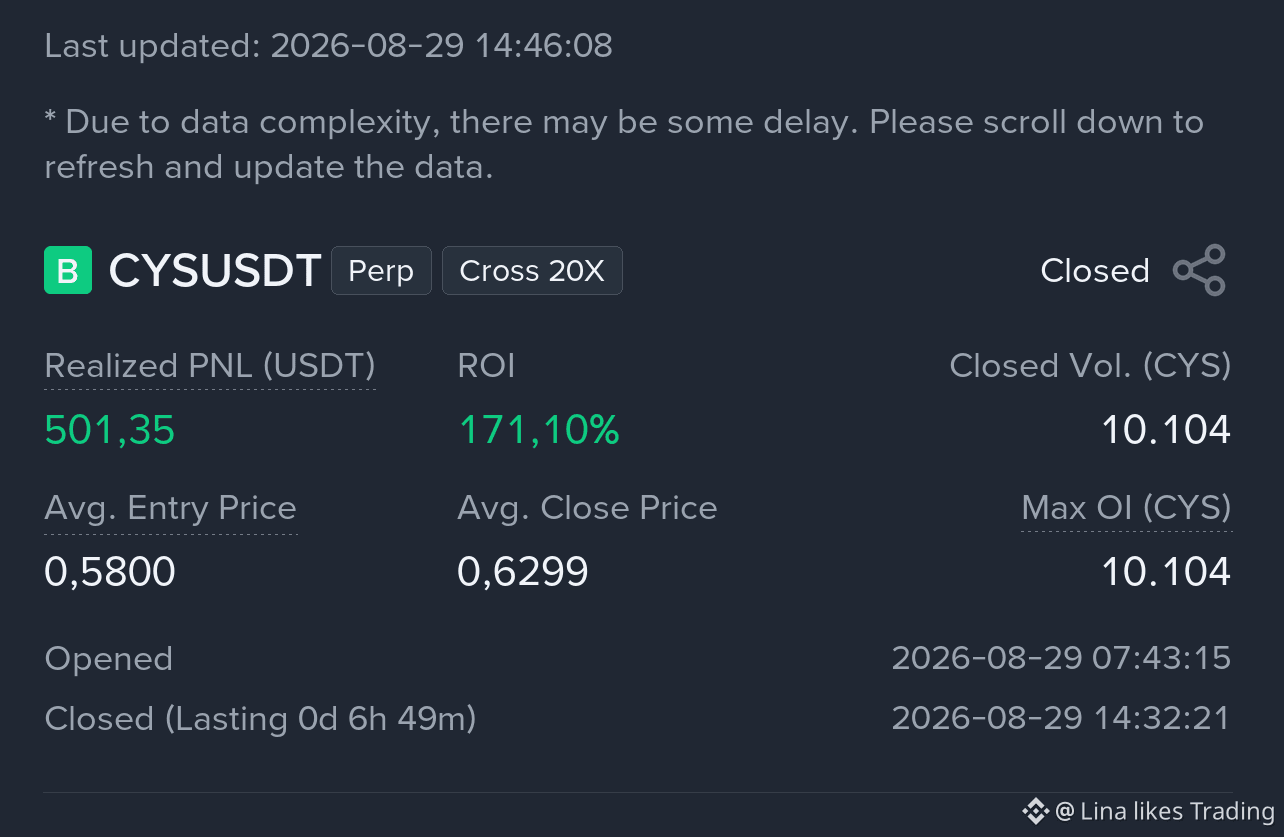Viewport: 1284px width, 837px height.
Task: Select the Perp contract tag
Action: (381, 271)
